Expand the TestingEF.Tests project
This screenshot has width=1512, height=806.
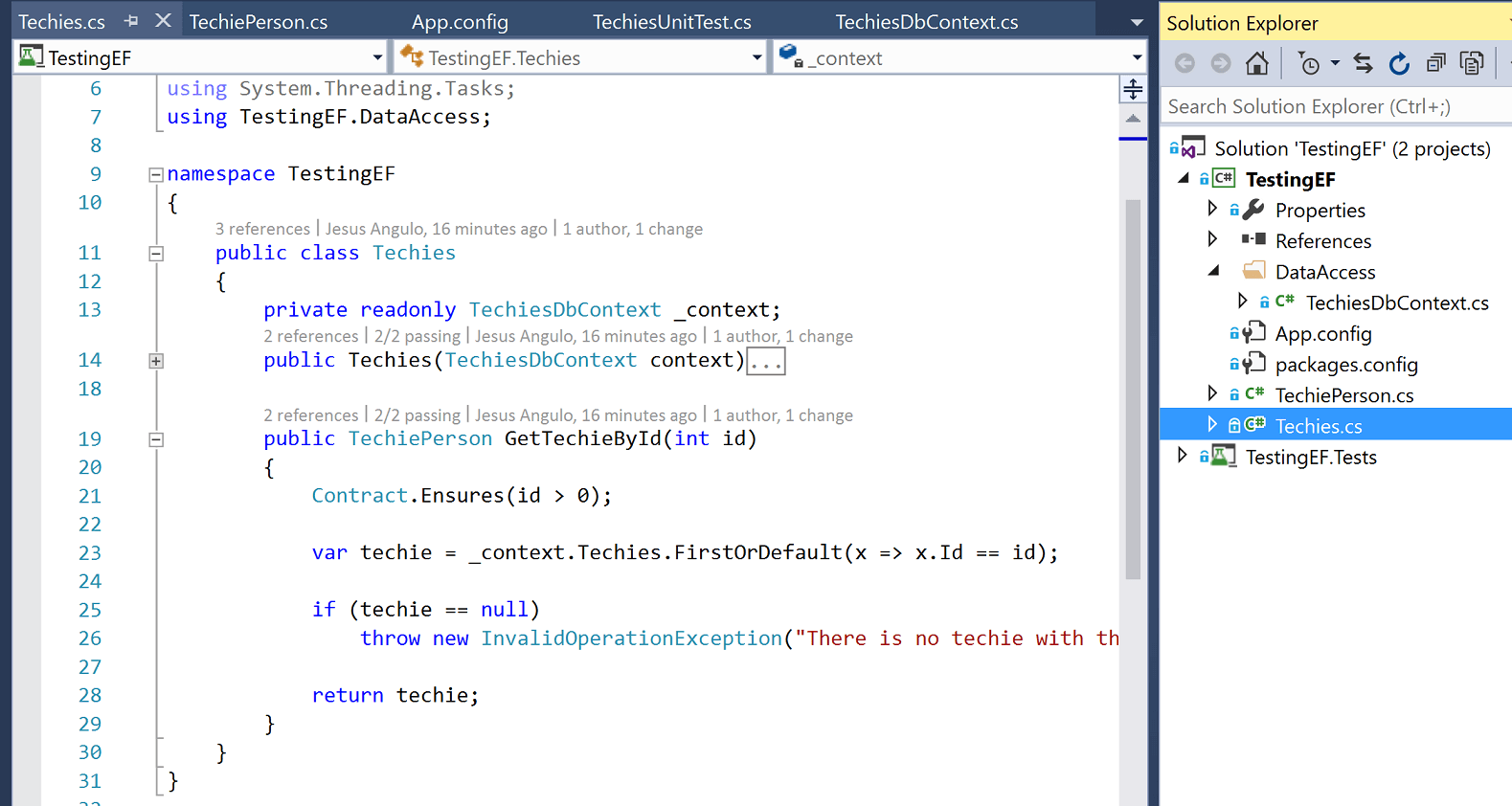(1182, 456)
